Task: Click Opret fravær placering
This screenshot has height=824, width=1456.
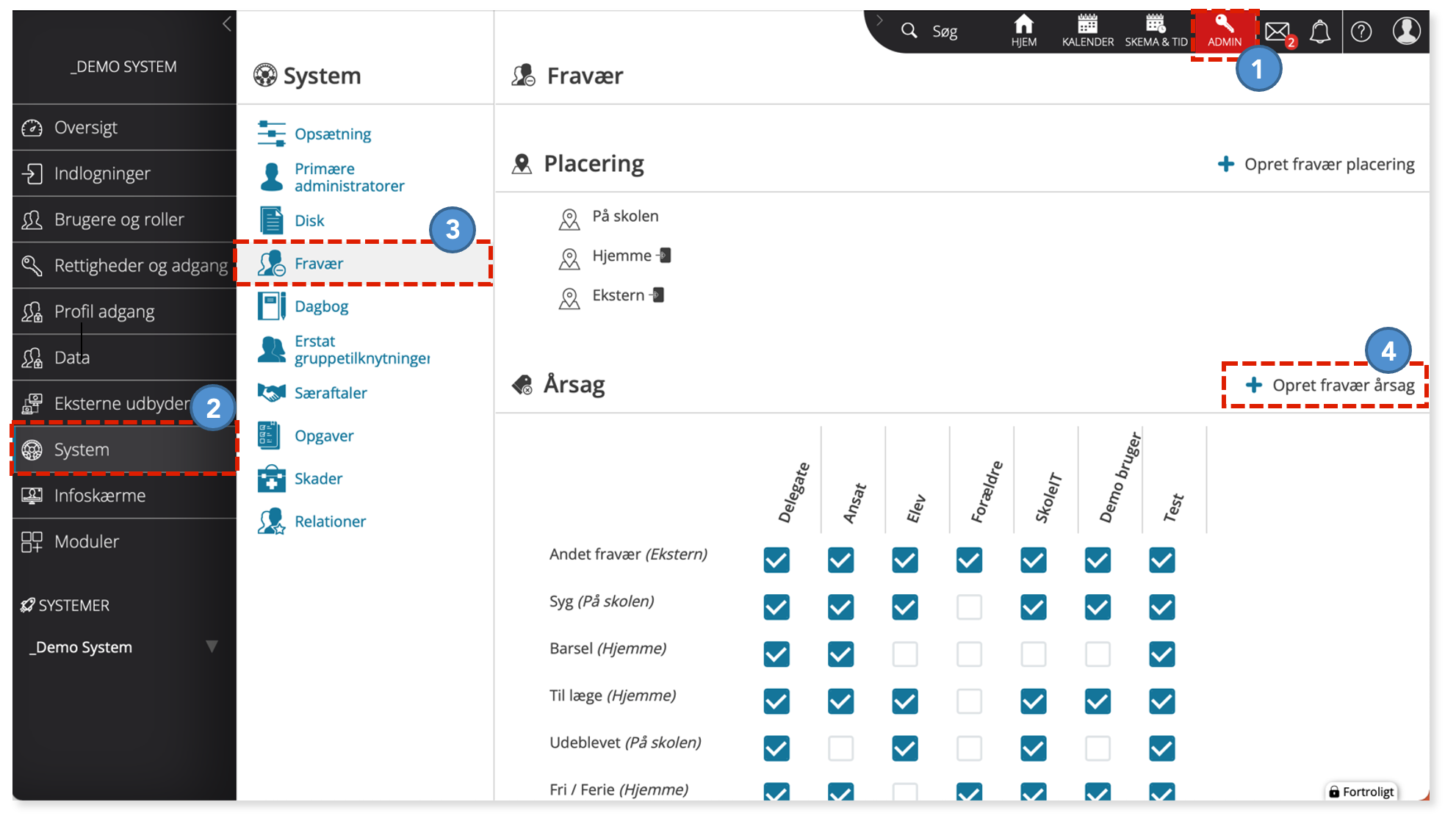Action: coord(1316,165)
